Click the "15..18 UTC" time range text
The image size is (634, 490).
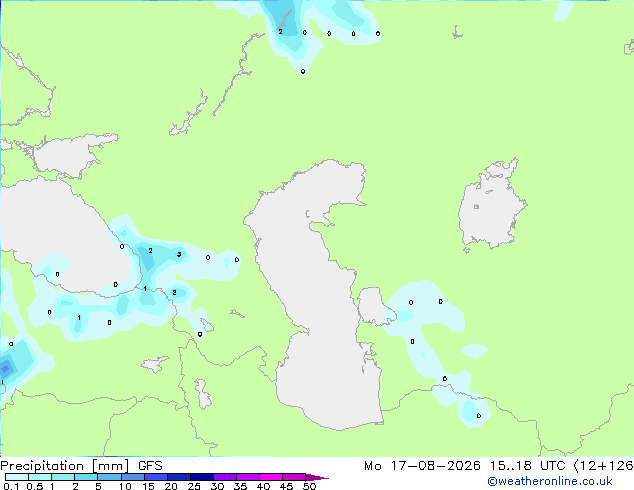527,466
